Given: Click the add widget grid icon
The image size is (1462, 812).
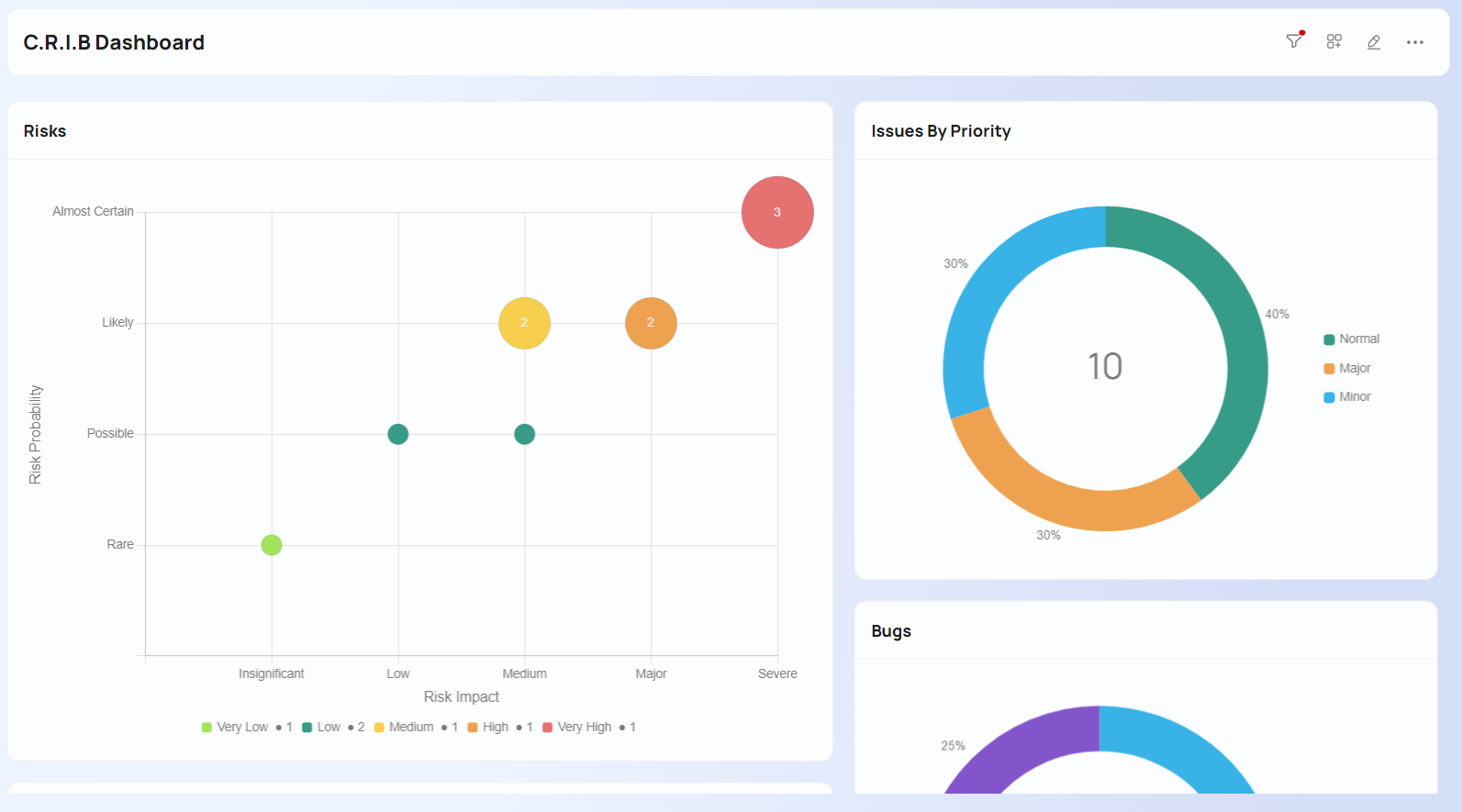Looking at the screenshot, I should pyautogui.click(x=1334, y=41).
